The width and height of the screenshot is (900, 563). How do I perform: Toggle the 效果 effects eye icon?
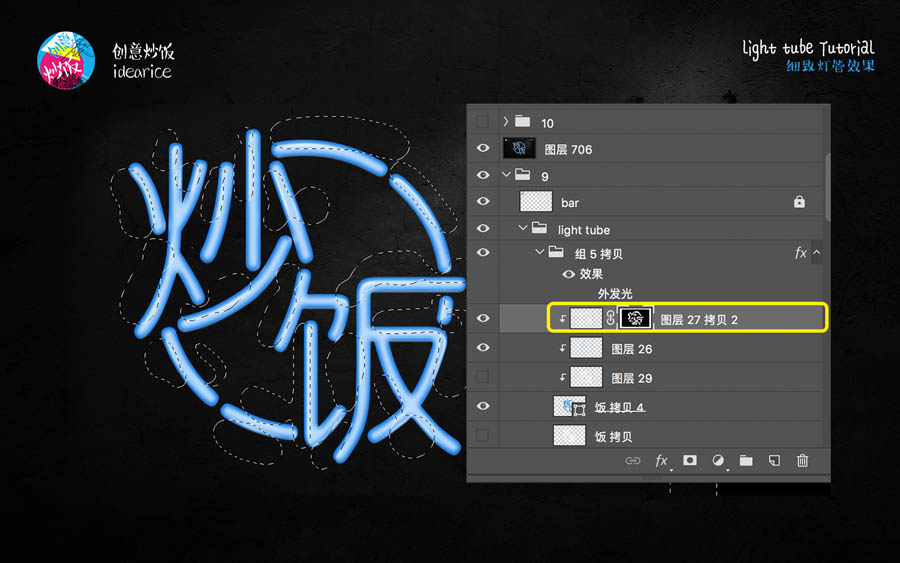point(568,274)
